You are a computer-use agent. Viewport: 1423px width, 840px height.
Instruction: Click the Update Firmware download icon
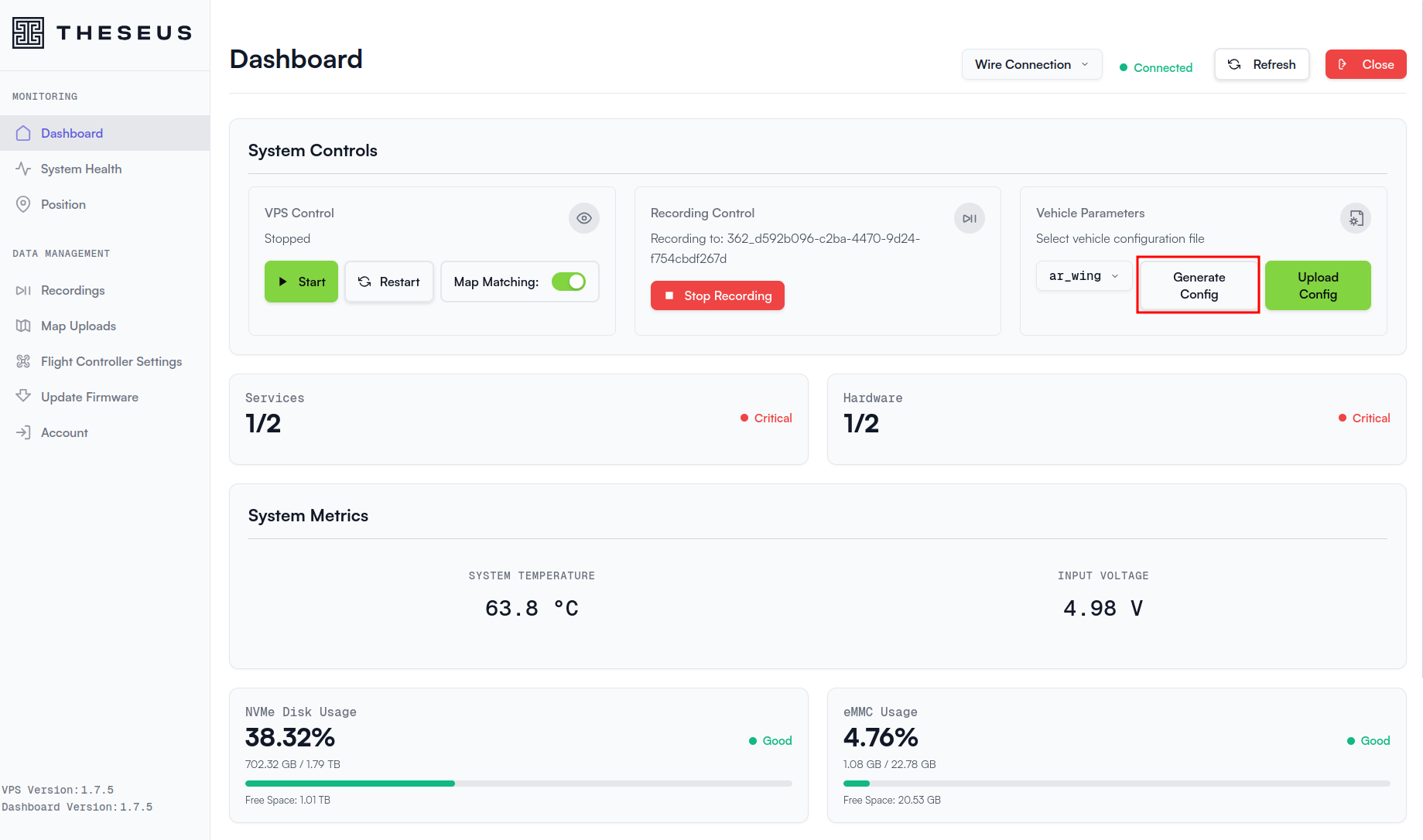[x=23, y=396]
